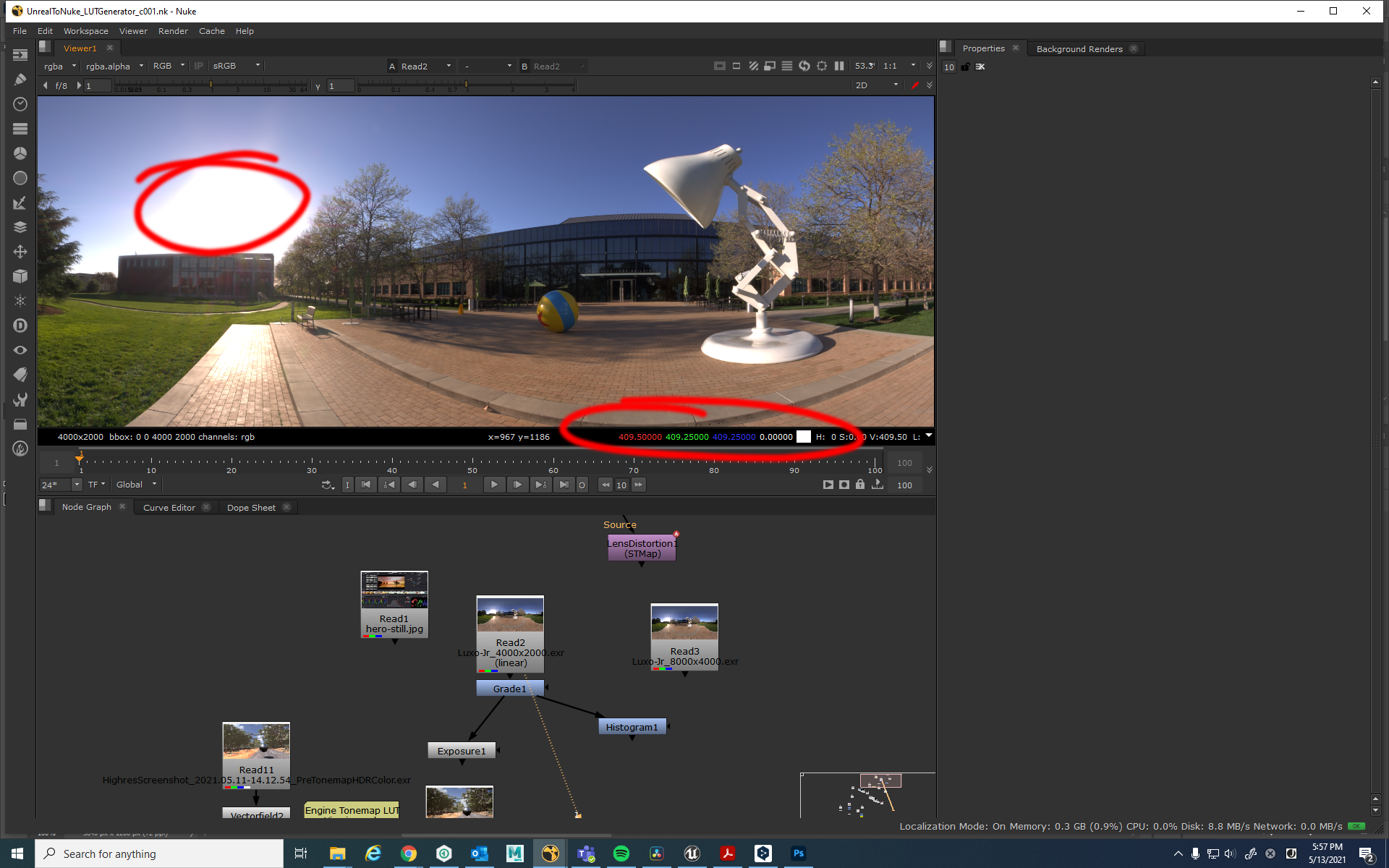Toggle the properties panel lock icon
The height and width of the screenshot is (868, 1389).
tap(965, 67)
